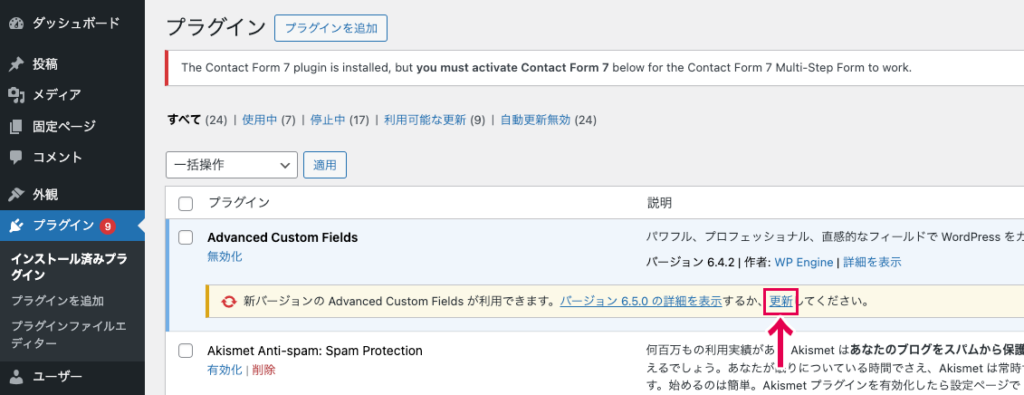Click the プラグインを追加 button beside page title
The width and height of the screenshot is (1024, 395).
pyautogui.click(x=330, y=29)
